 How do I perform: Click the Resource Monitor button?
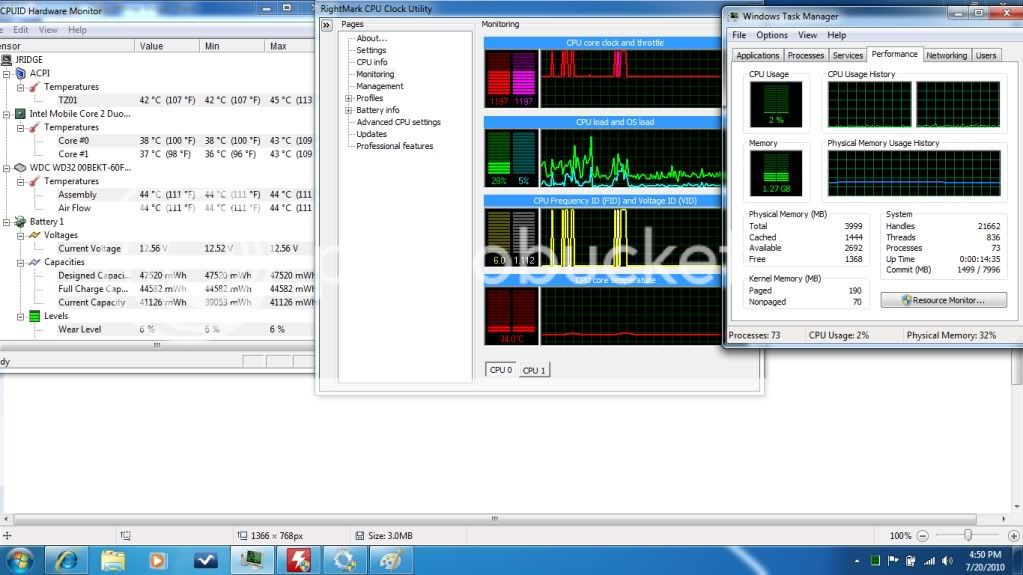click(x=943, y=300)
